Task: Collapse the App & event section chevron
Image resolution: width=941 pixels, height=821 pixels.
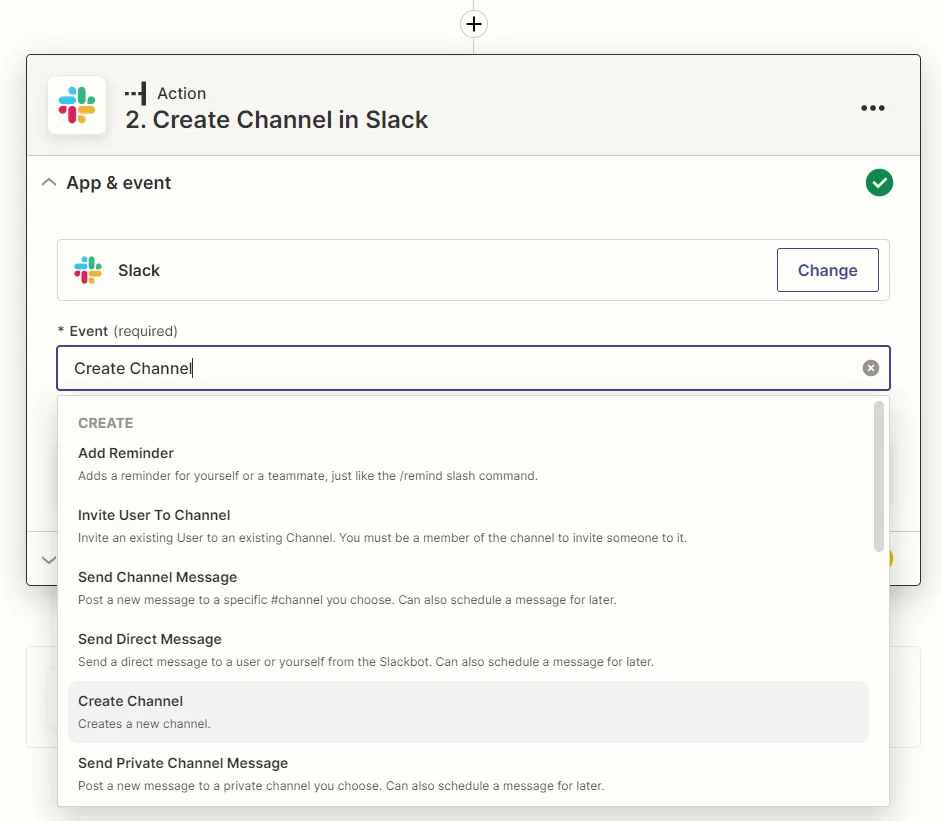Action: pyautogui.click(x=48, y=183)
